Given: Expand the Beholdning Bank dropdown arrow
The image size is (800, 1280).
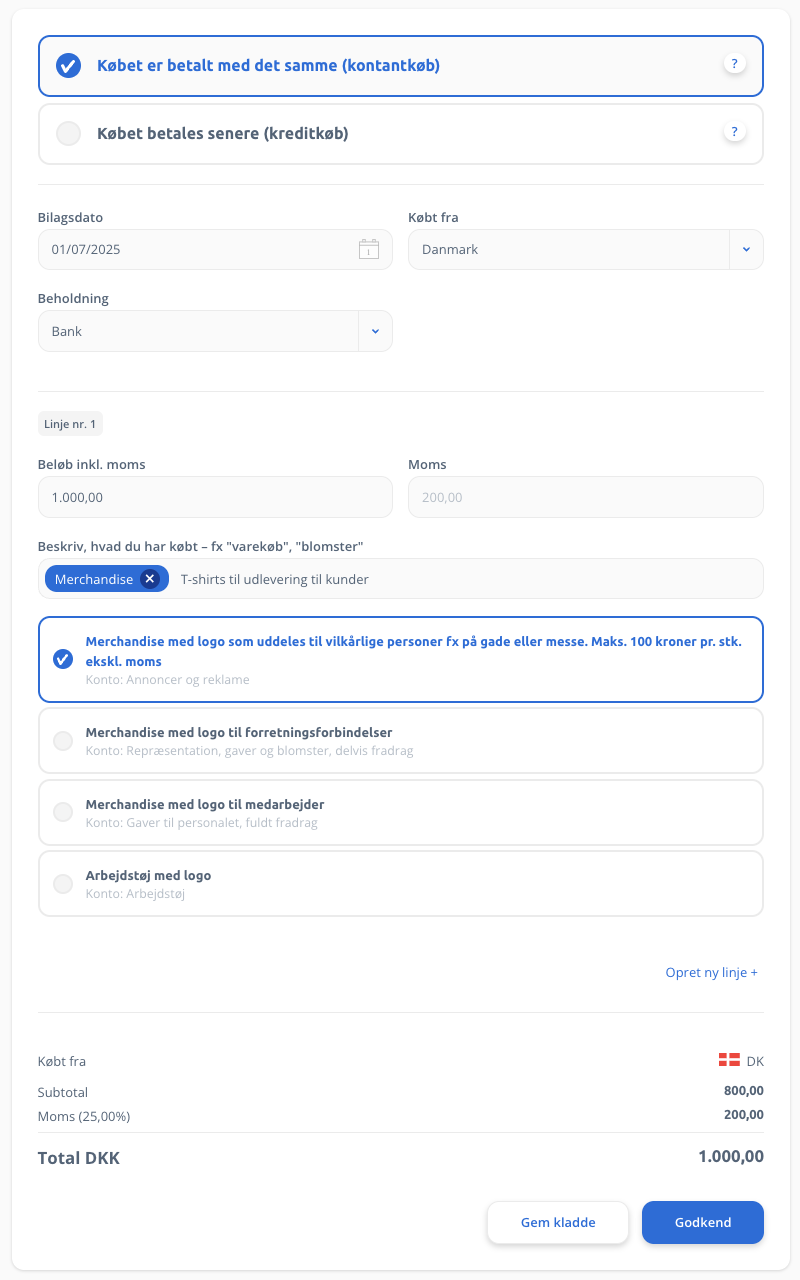Looking at the screenshot, I should tap(375, 331).
